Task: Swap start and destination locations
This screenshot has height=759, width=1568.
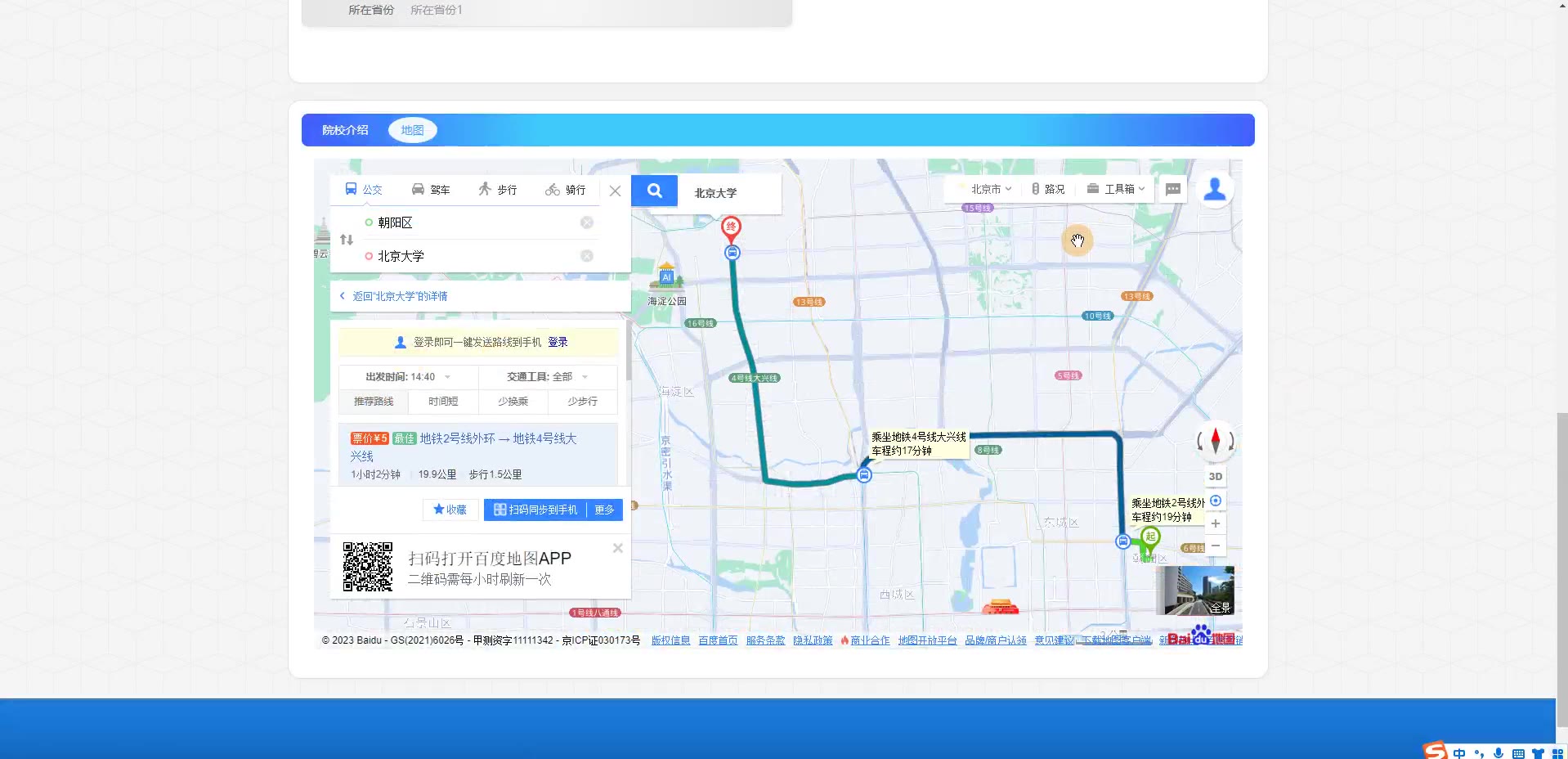Action: click(347, 240)
